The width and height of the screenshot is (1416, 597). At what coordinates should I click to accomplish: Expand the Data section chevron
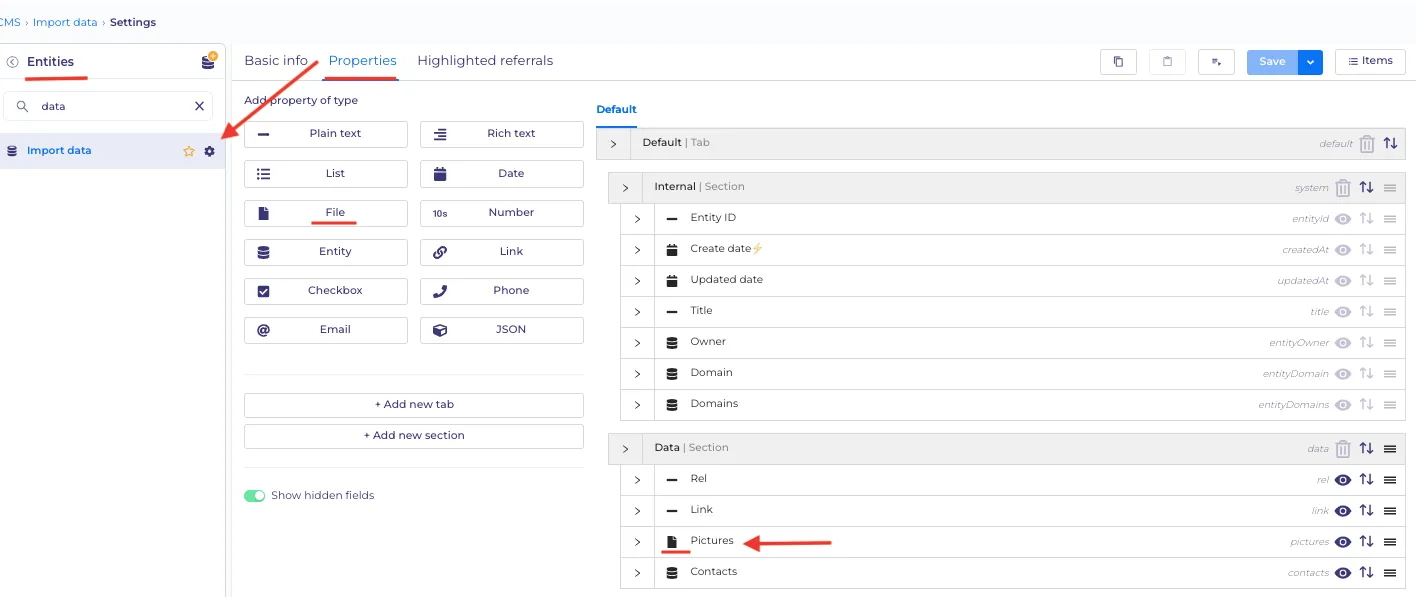[x=625, y=449]
